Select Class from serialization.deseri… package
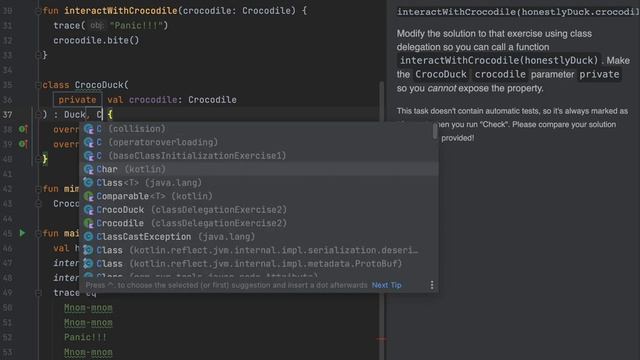The height and width of the screenshot is (360, 640). [259, 250]
